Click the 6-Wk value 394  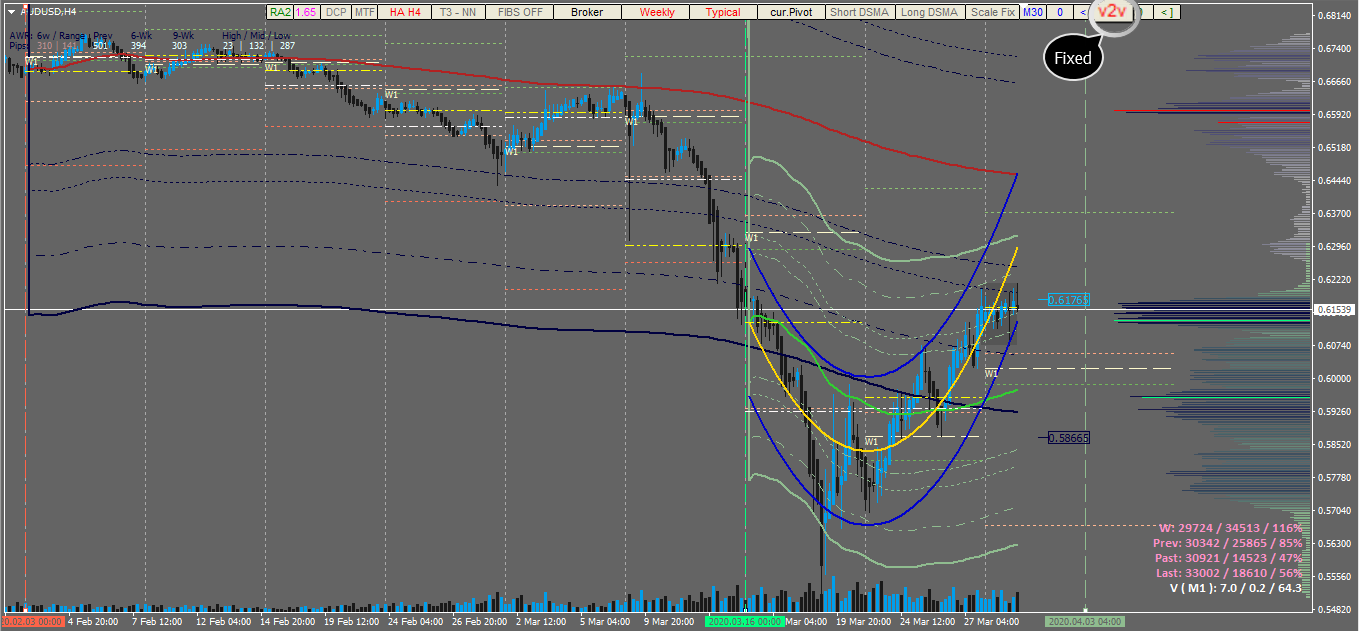pos(138,46)
